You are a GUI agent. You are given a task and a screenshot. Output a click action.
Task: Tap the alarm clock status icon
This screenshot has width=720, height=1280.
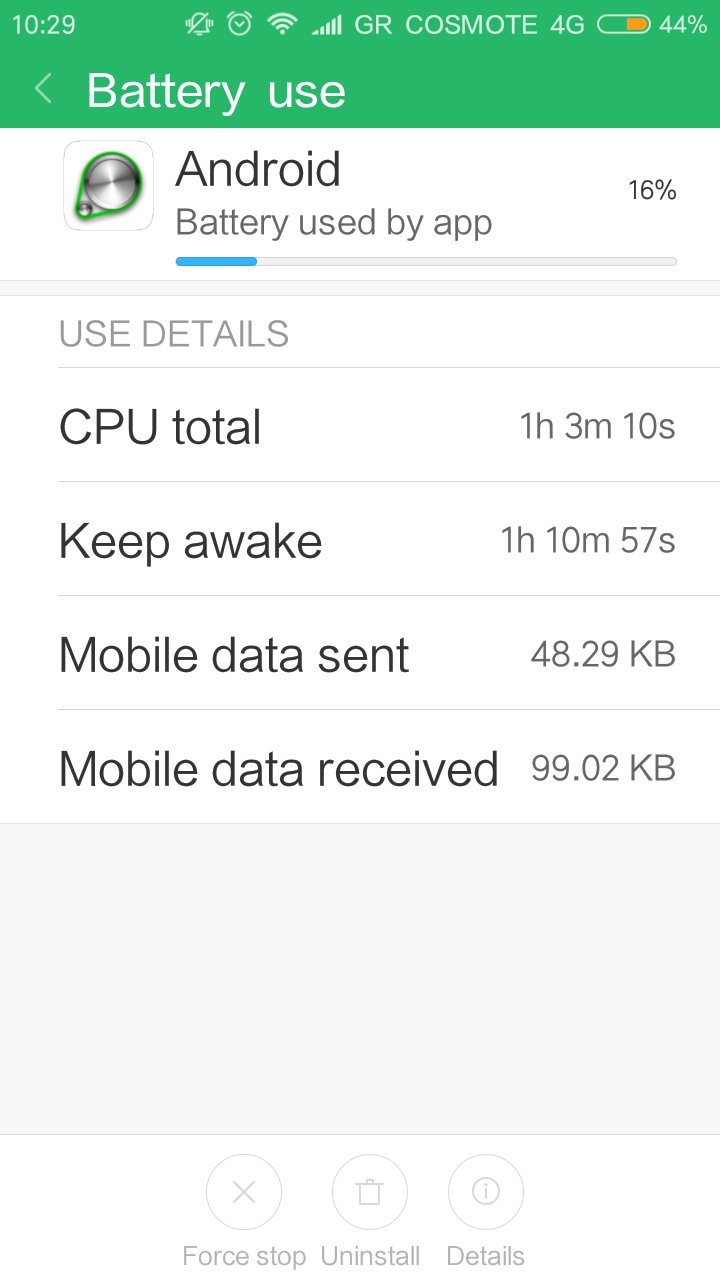click(240, 25)
